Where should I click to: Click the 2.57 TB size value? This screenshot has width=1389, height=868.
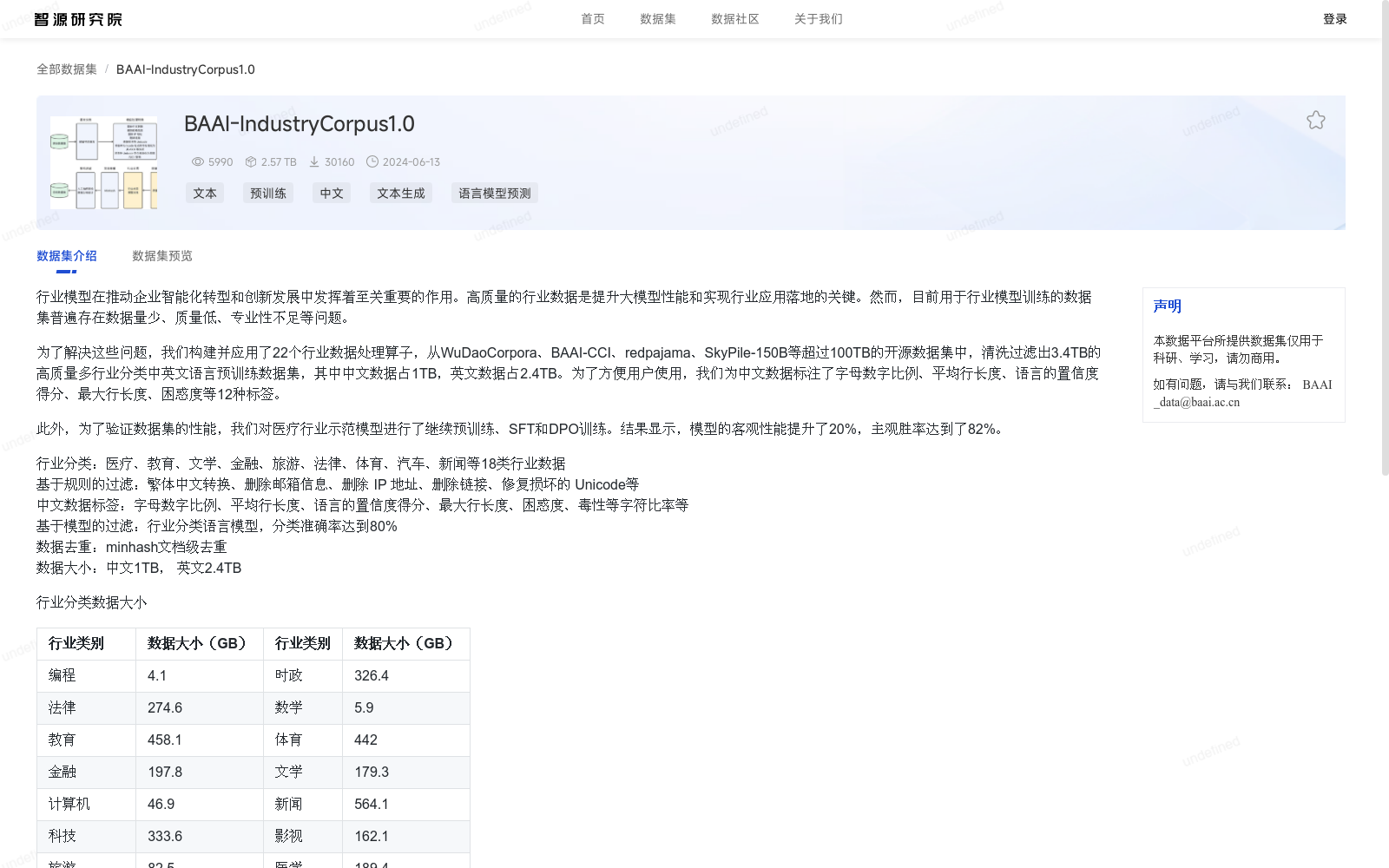[x=279, y=162]
